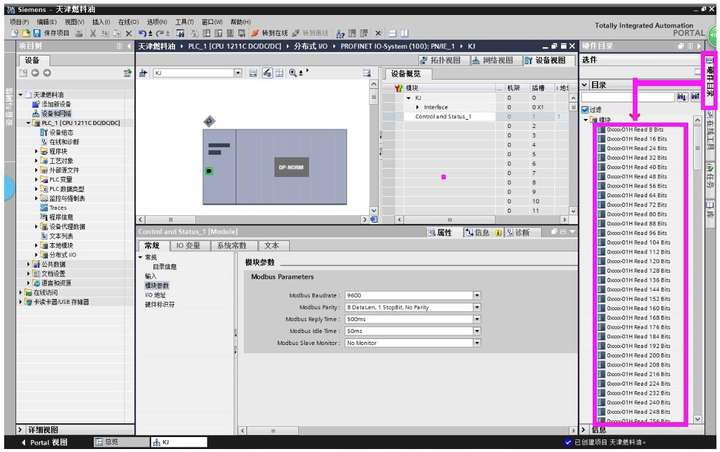Image resolution: width=720 pixels, height=452 pixels.
Task: Click the Hardware catalog (硬件目录) vertical side tab
Action: (710, 80)
